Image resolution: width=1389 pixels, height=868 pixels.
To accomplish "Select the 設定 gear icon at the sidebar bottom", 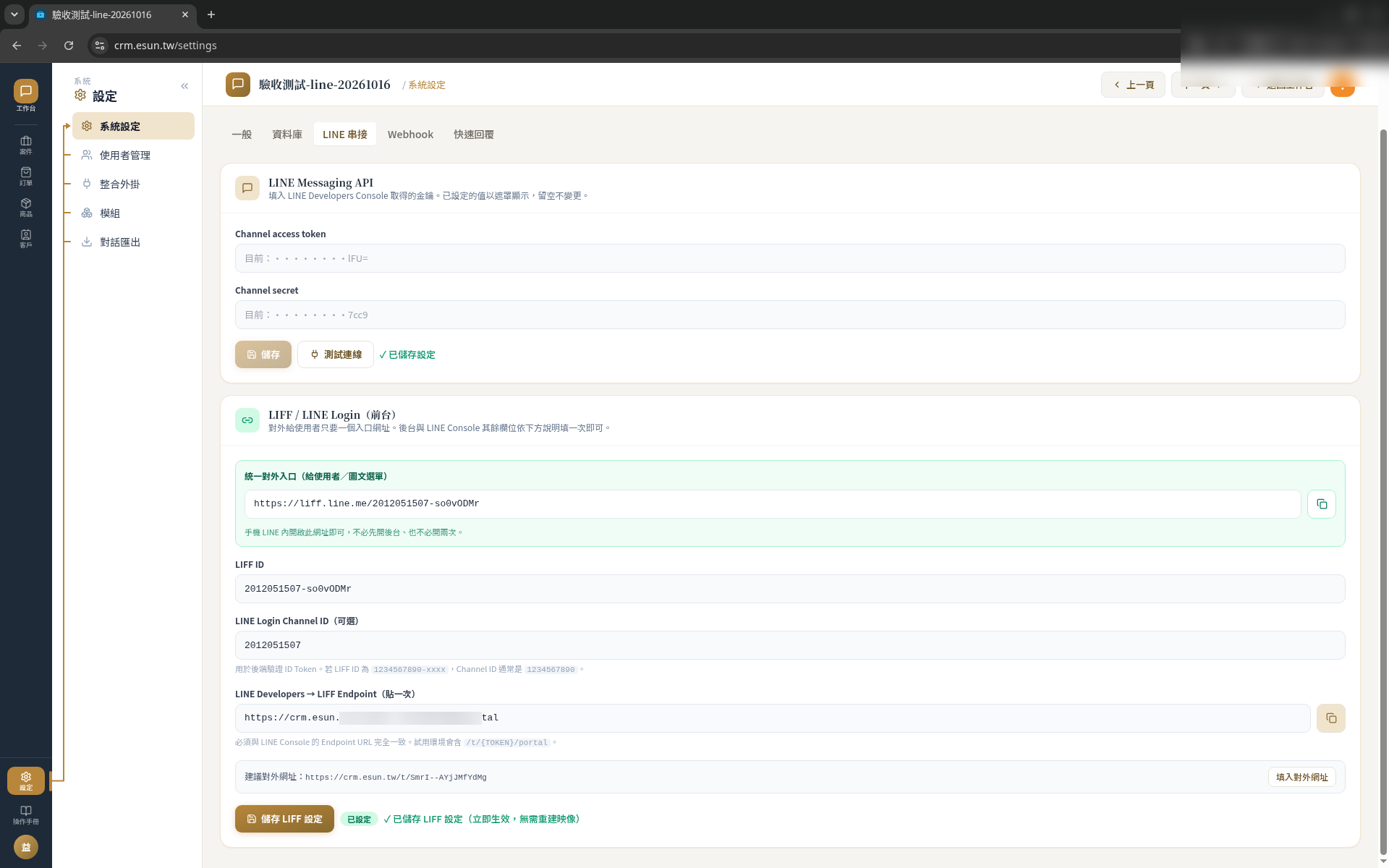I will tap(26, 780).
